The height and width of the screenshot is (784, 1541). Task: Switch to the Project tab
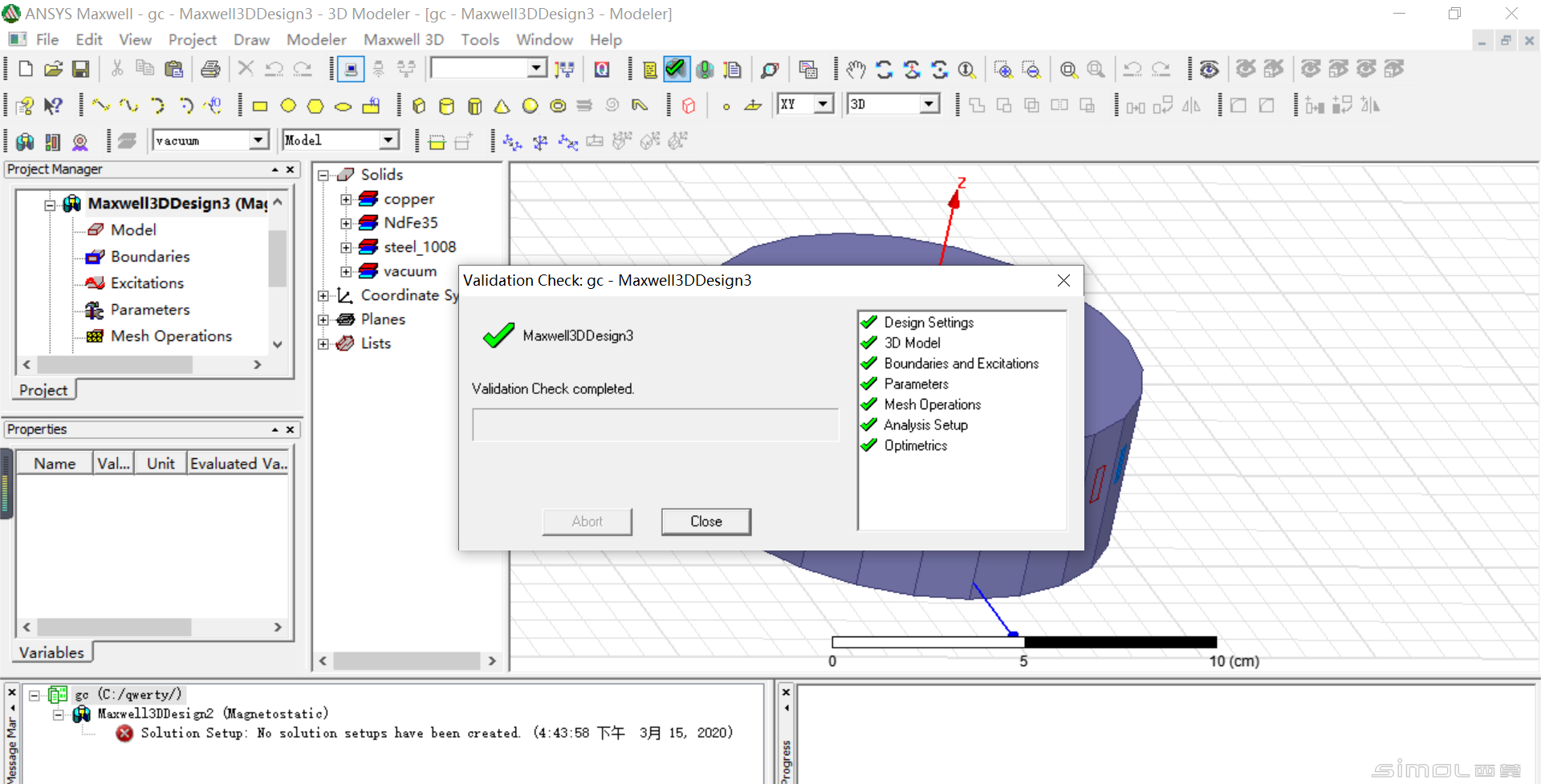(x=44, y=390)
